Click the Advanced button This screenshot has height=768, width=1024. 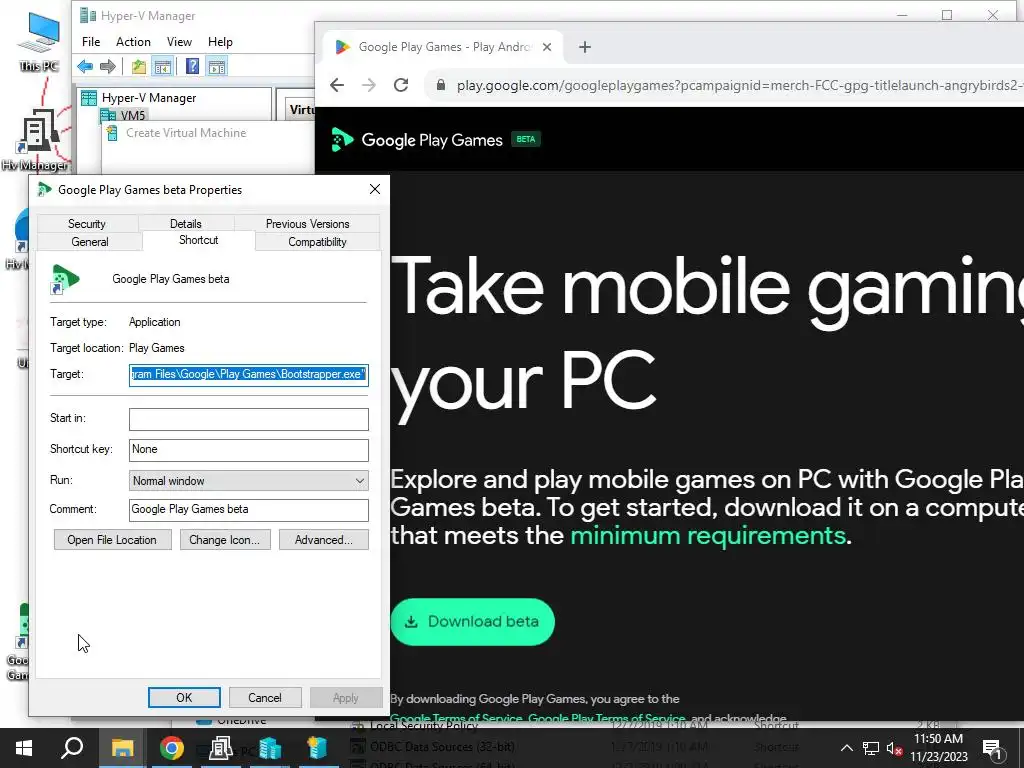pyautogui.click(x=323, y=539)
